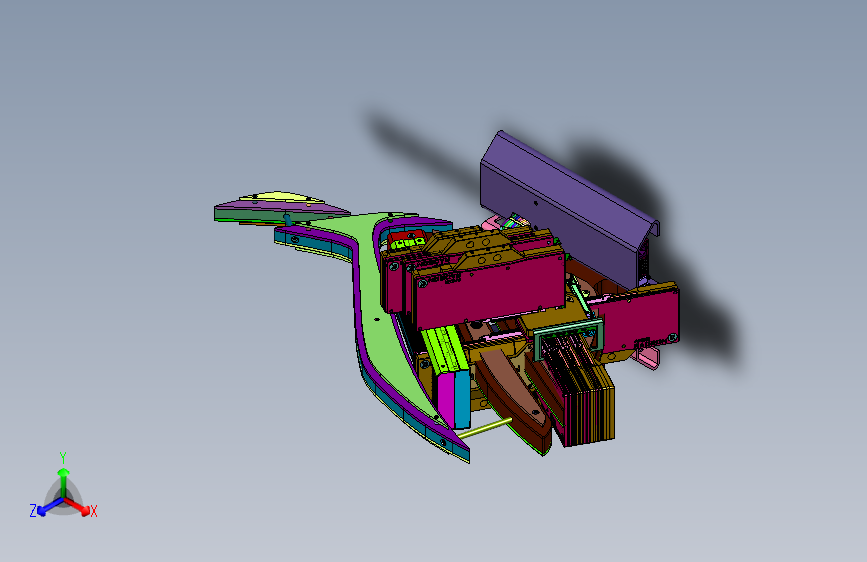Select the bright lime green block

446,350
